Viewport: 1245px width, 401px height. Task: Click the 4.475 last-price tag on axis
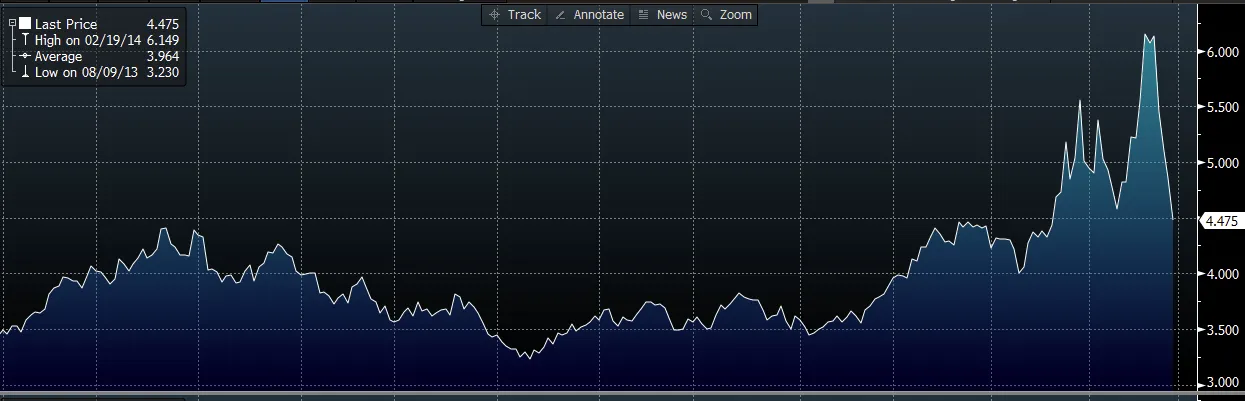[x=1222, y=220]
